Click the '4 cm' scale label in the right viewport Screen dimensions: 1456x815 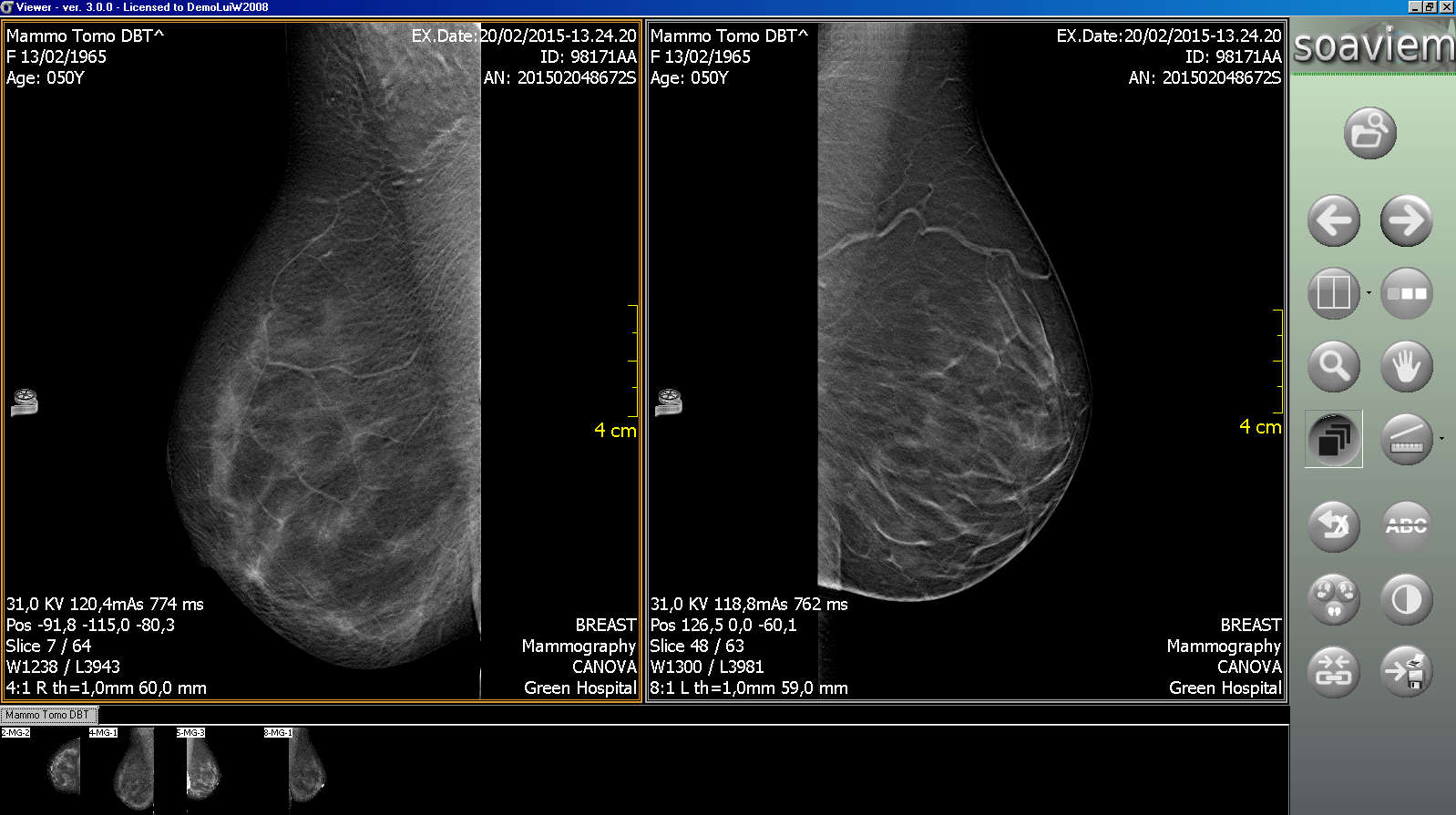click(1260, 426)
